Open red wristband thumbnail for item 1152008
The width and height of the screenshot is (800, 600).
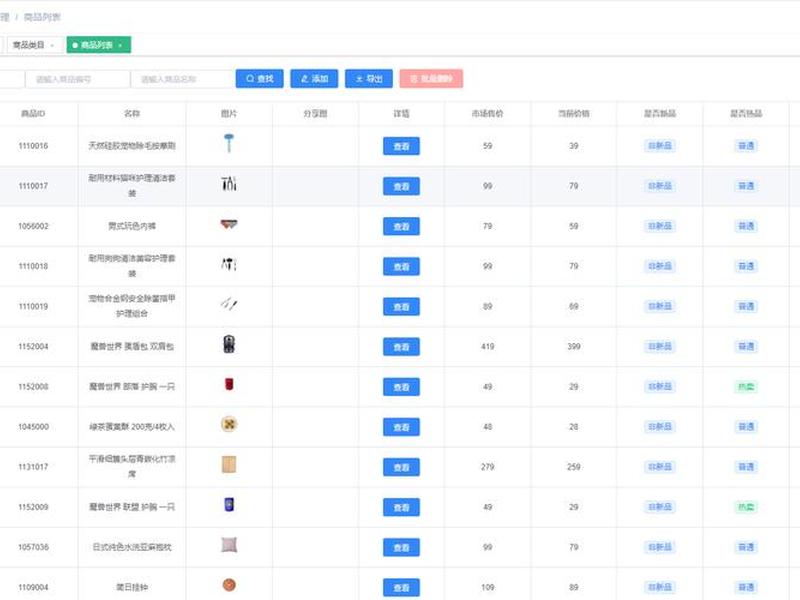coord(229,384)
